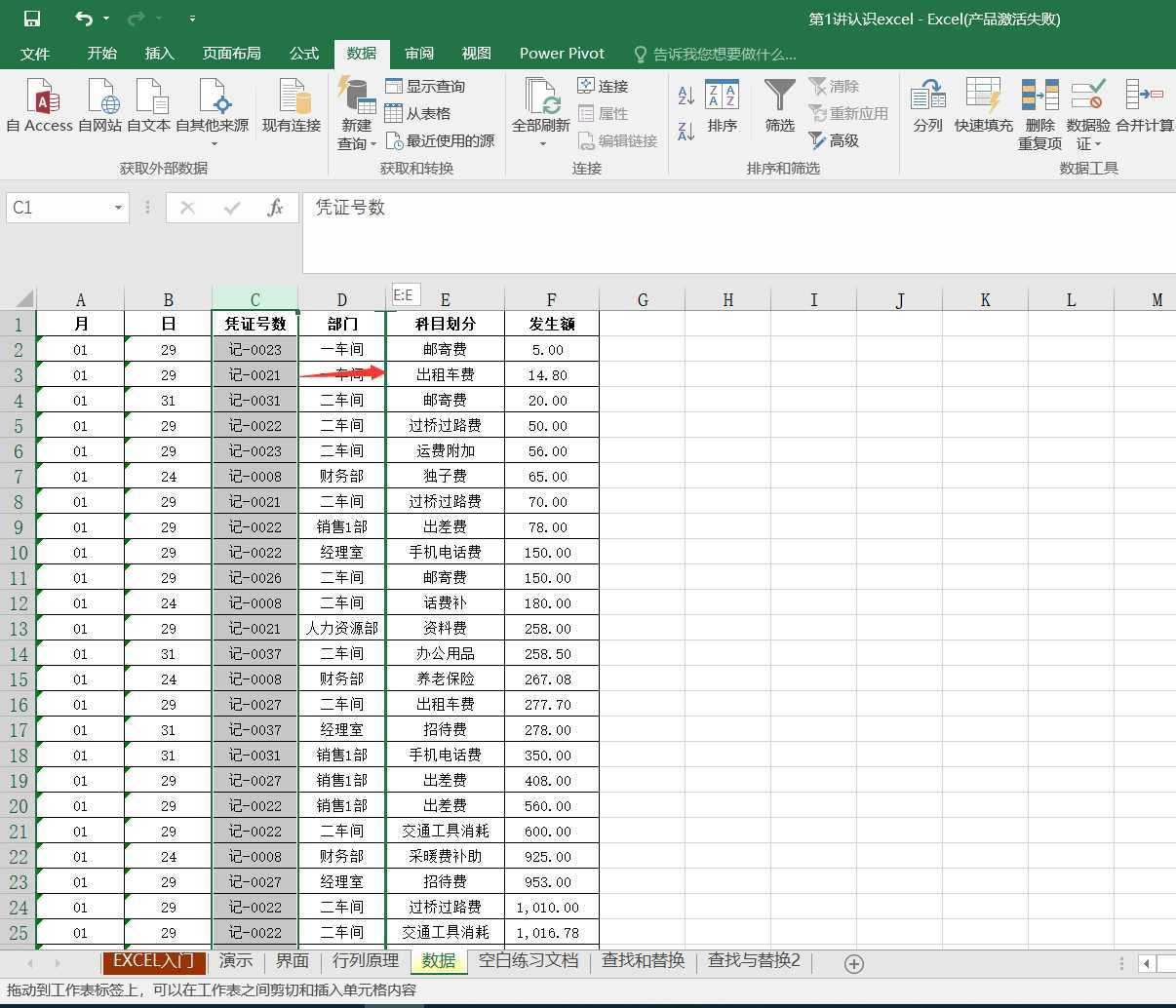Image resolution: width=1176 pixels, height=1008 pixels.
Task: Click 显示查询 in the ribbon
Action: click(426, 86)
